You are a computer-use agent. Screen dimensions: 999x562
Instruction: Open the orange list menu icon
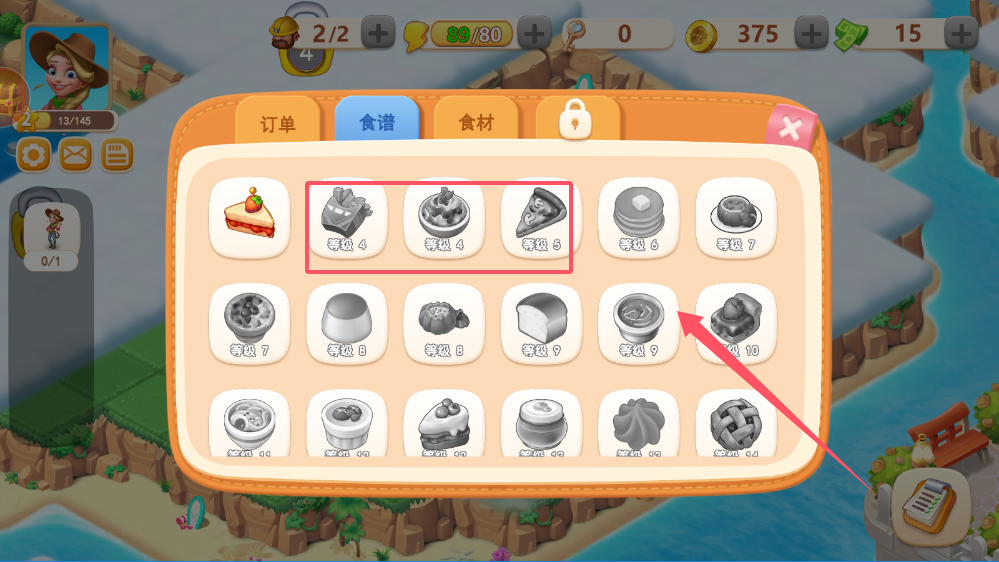[117, 155]
